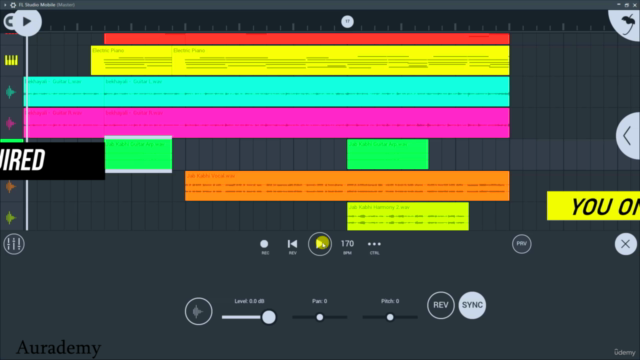Select the Jab Kabhi Harmony 2 clip
Viewport: 640px width, 360px height.
click(408, 216)
